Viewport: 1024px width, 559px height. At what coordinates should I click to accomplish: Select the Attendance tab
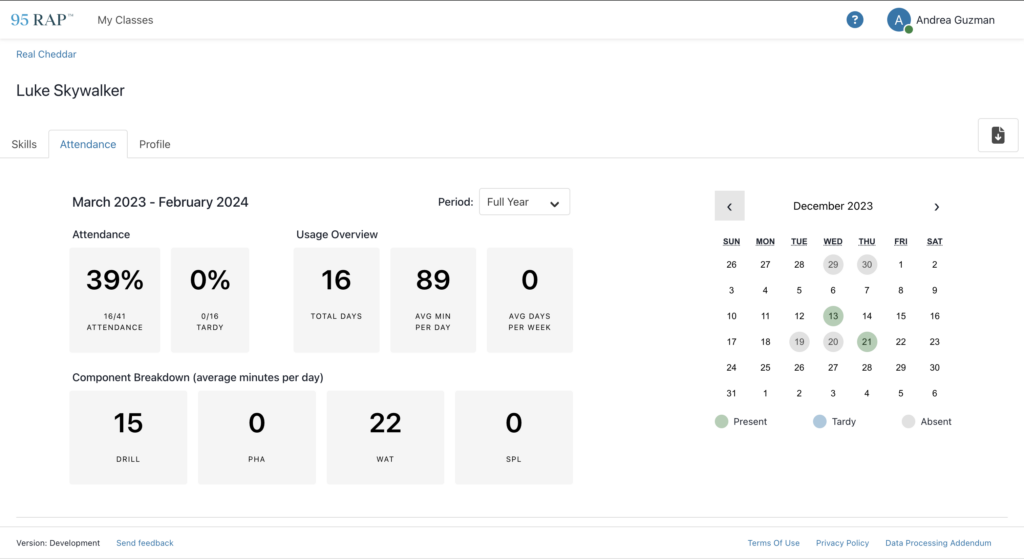[x=88, y=144]
